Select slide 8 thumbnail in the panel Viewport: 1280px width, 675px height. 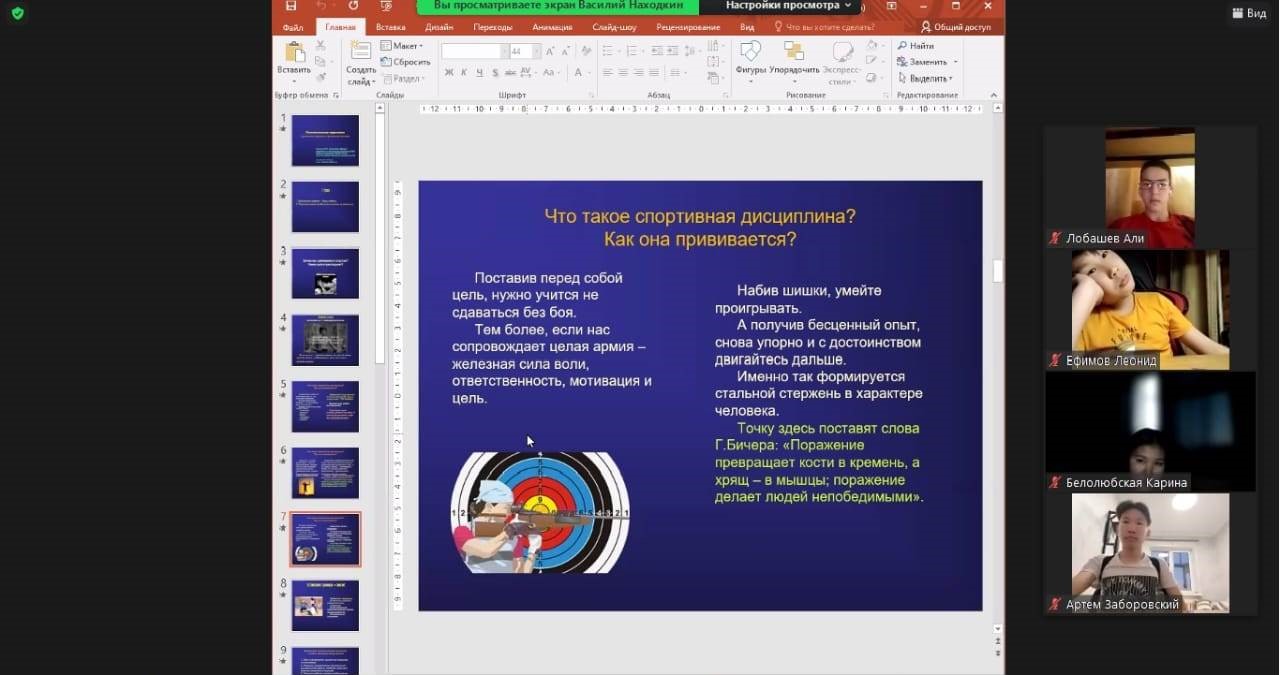pos(325,605)
